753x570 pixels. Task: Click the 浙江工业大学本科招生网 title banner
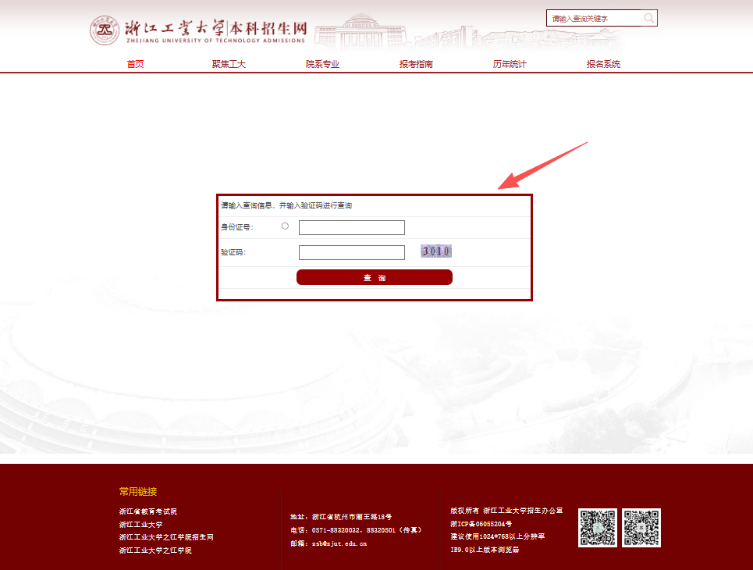coord(215,31)
